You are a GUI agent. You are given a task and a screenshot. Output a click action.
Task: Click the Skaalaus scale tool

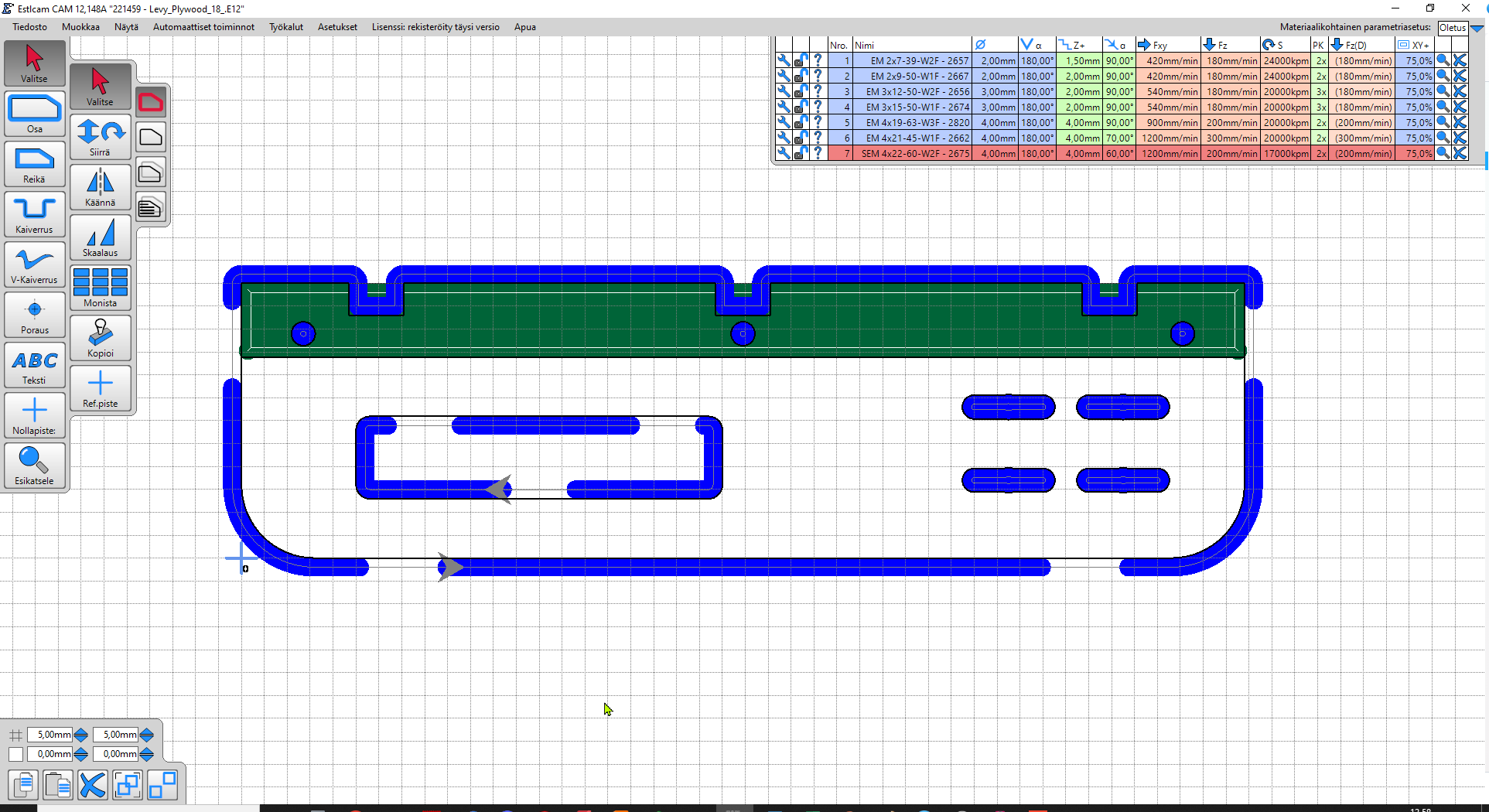click(100, 237)
